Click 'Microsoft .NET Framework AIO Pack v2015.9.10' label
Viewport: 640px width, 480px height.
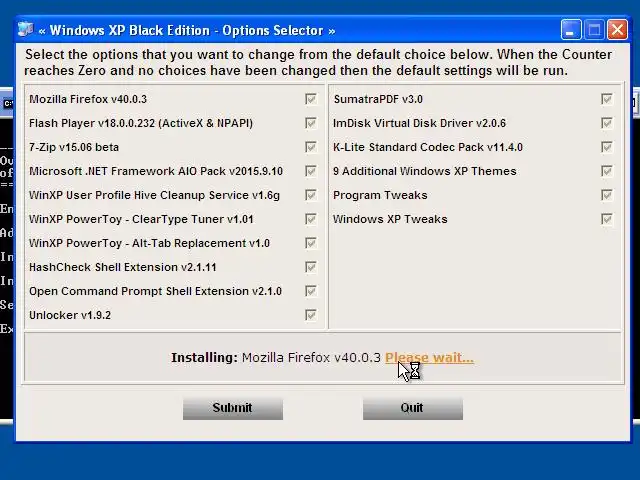click(x=156, y=171)
